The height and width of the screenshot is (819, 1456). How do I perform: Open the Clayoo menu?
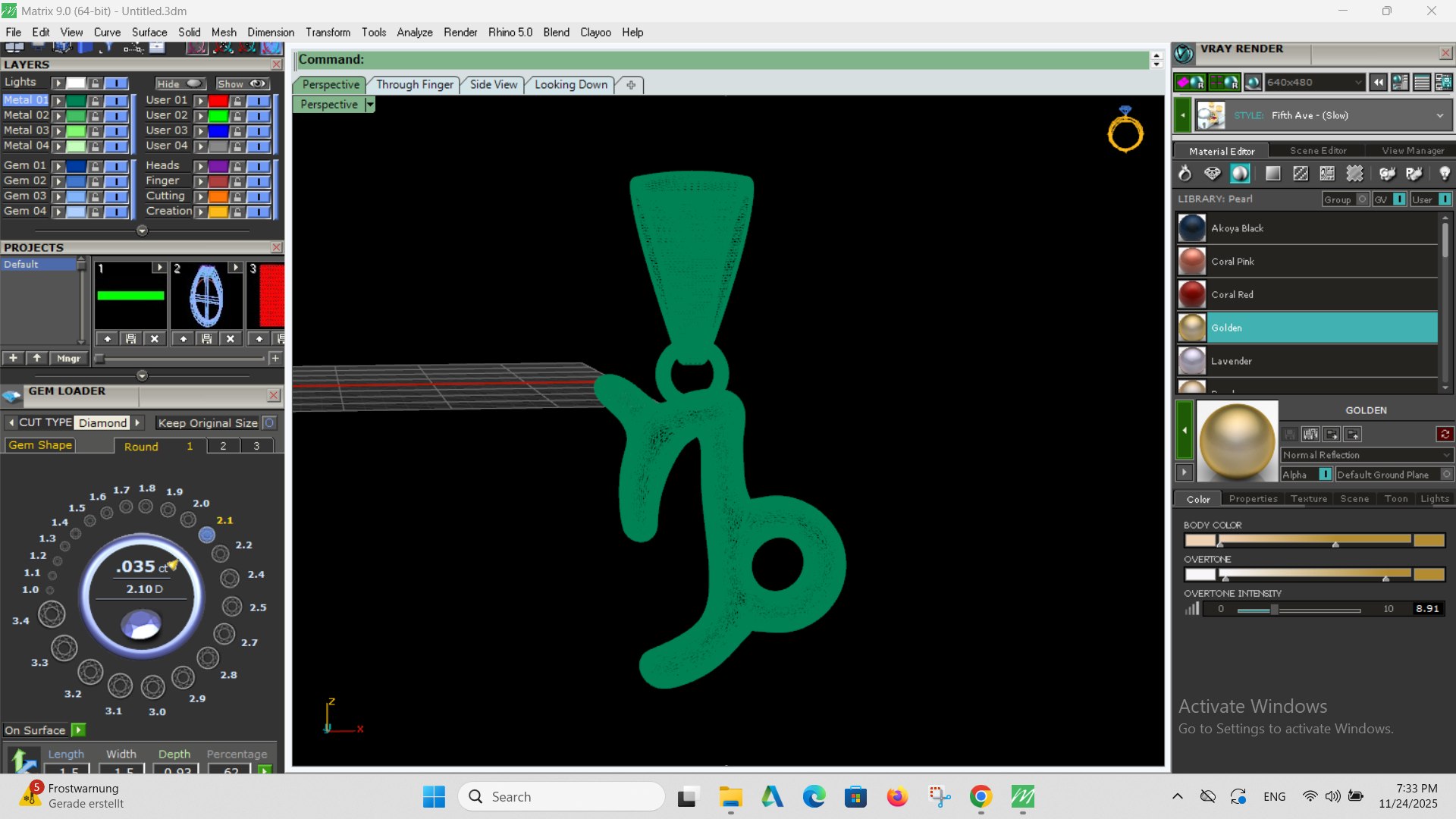point(595,32)
